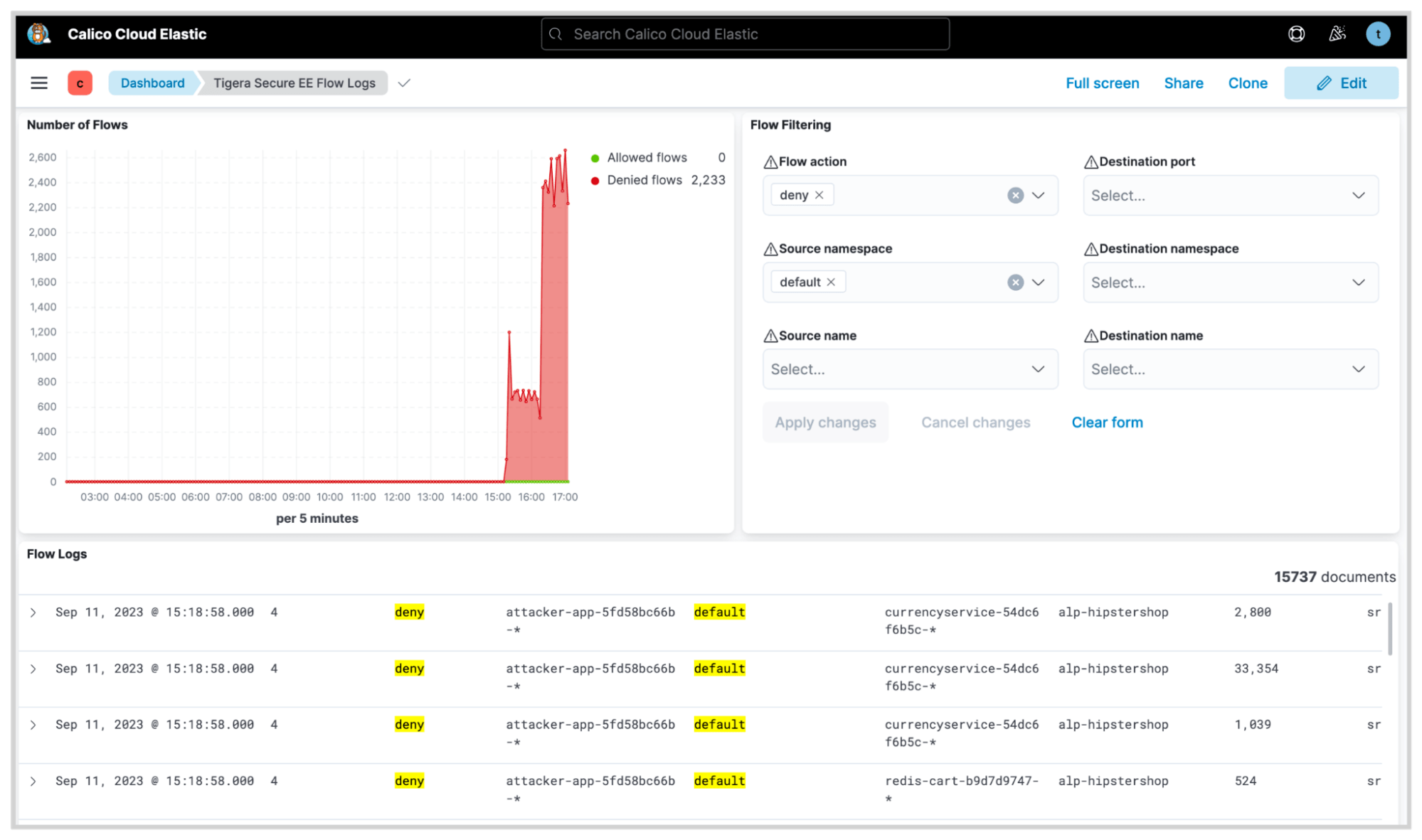Click 'redis-cart-b9d7d9747-*' destination cell

pyautogui.click(x=961, y=790)
